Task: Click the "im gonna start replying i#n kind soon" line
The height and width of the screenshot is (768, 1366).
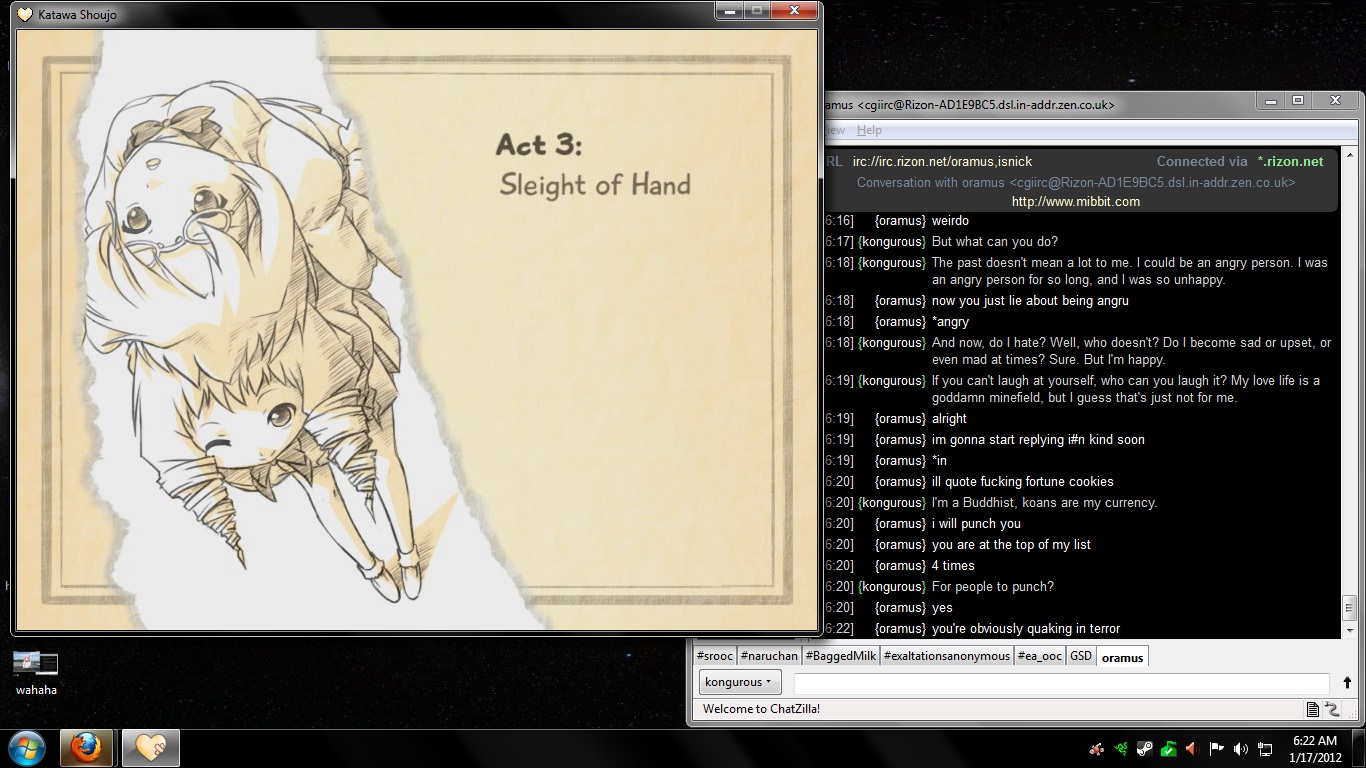Action: click(x=1038, y=439)
